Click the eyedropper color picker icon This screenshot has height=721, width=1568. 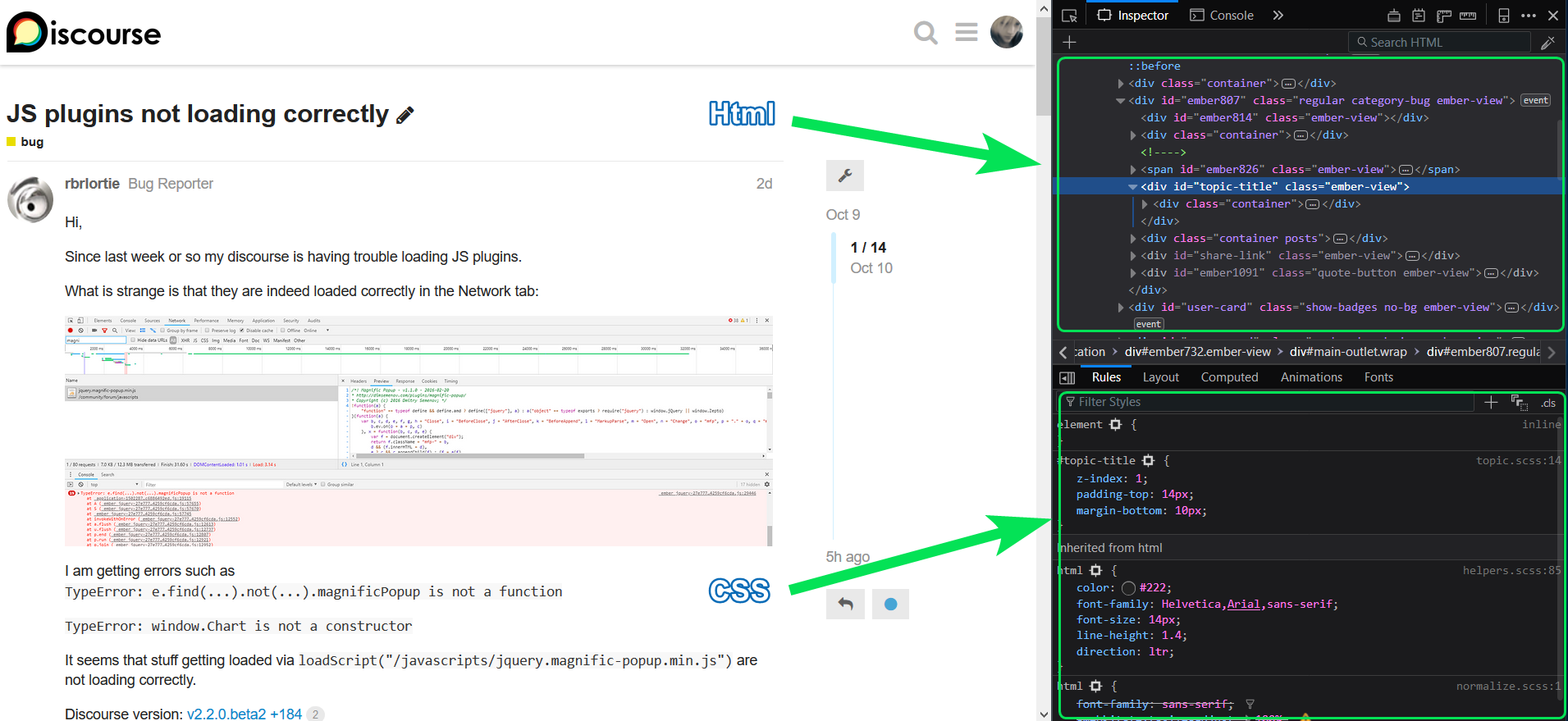pyautogui.click(x=1547, y=43)
